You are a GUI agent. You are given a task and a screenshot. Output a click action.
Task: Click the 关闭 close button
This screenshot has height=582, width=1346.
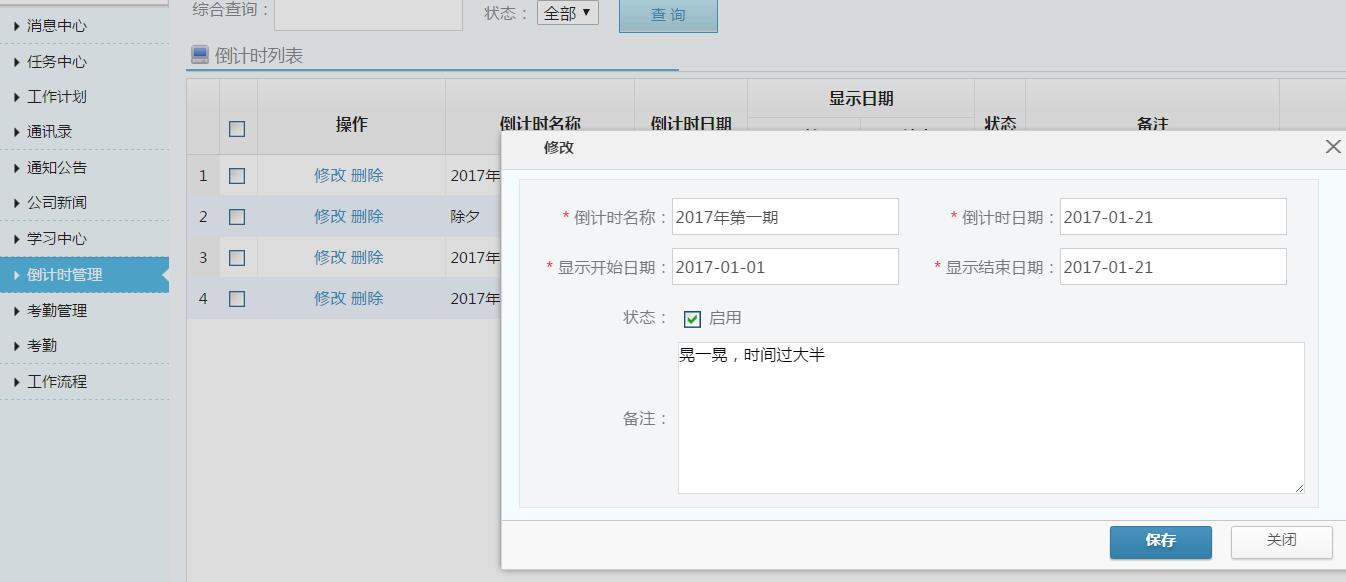pos(1280,541)
